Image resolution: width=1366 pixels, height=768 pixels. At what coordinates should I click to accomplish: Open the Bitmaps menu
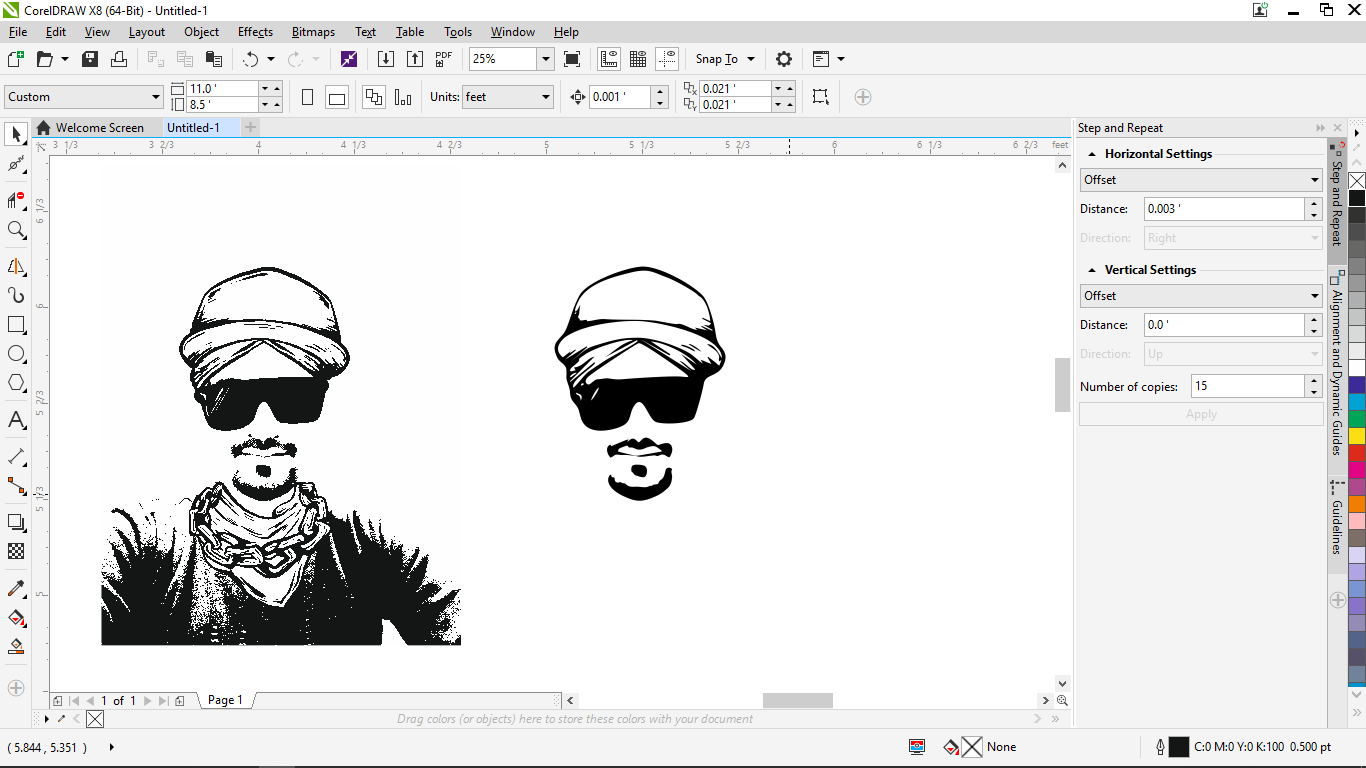point(313,32)
